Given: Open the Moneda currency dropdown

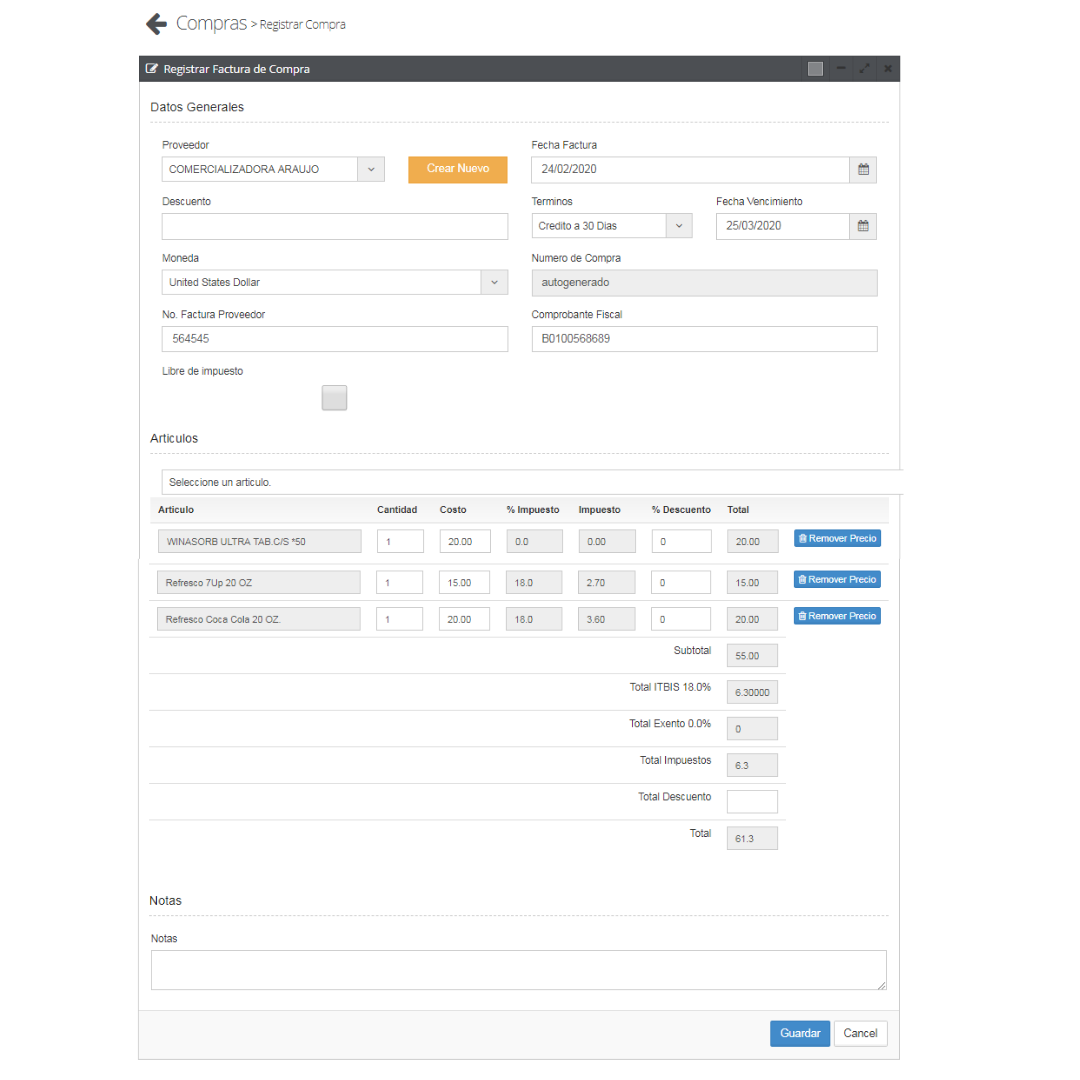Looking at the screenshot, I should click(x=494, y=283).
